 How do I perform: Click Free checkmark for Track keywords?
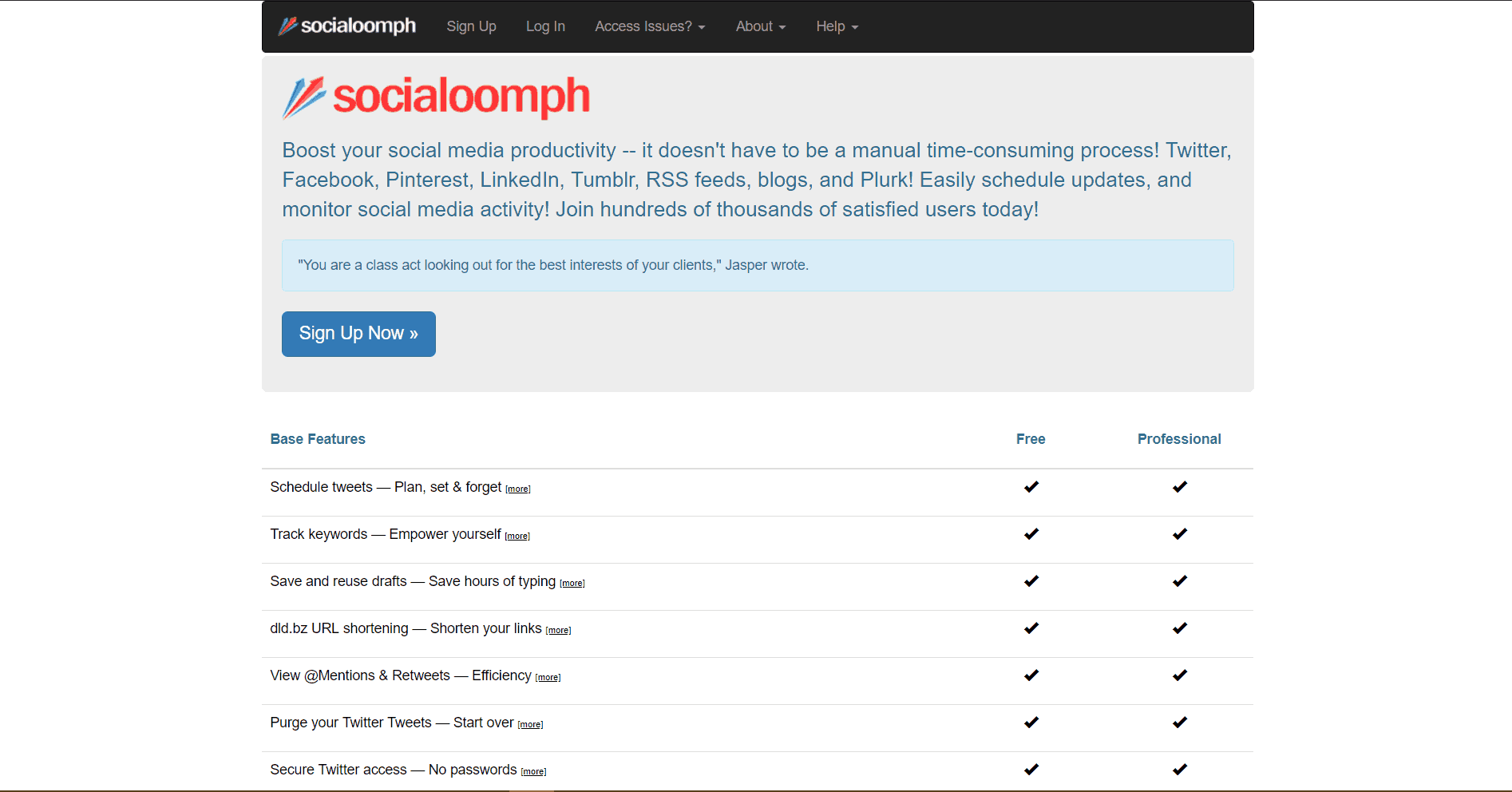pyautogui.click(x=1031, y=533)
